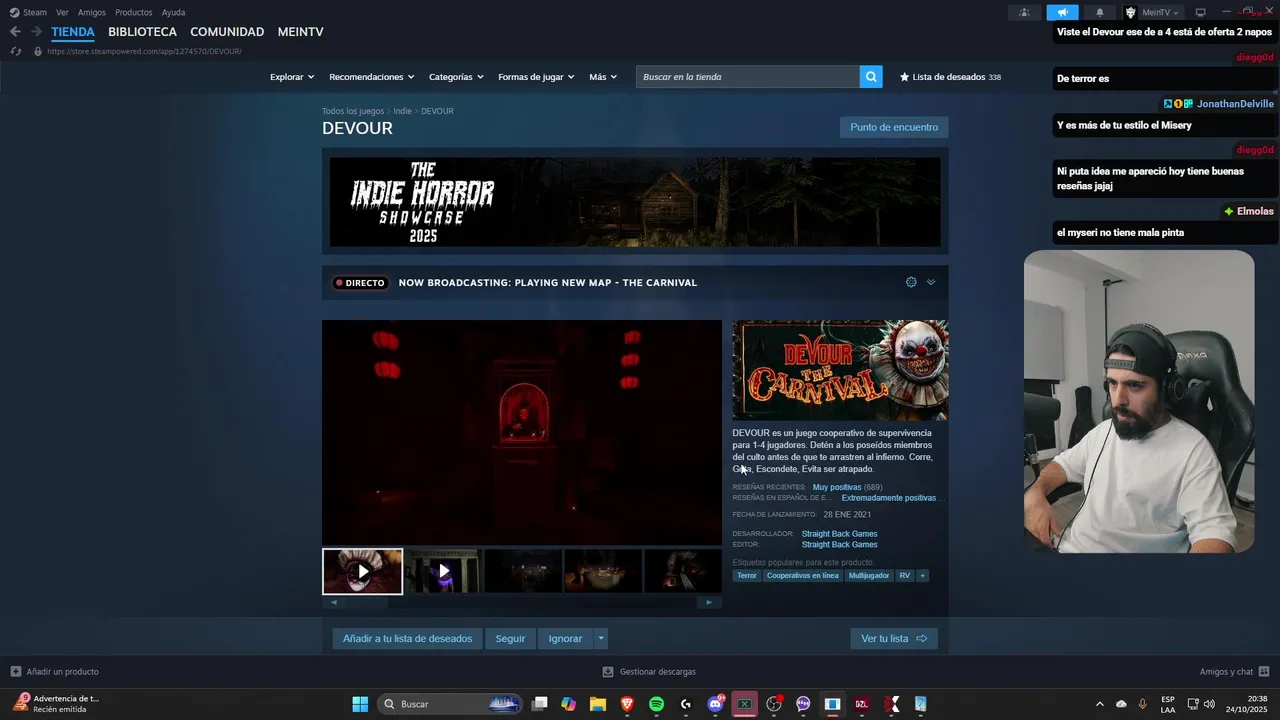Switch to the MEINTV profile tab
1280x720 pixels.
click(300, 32)
